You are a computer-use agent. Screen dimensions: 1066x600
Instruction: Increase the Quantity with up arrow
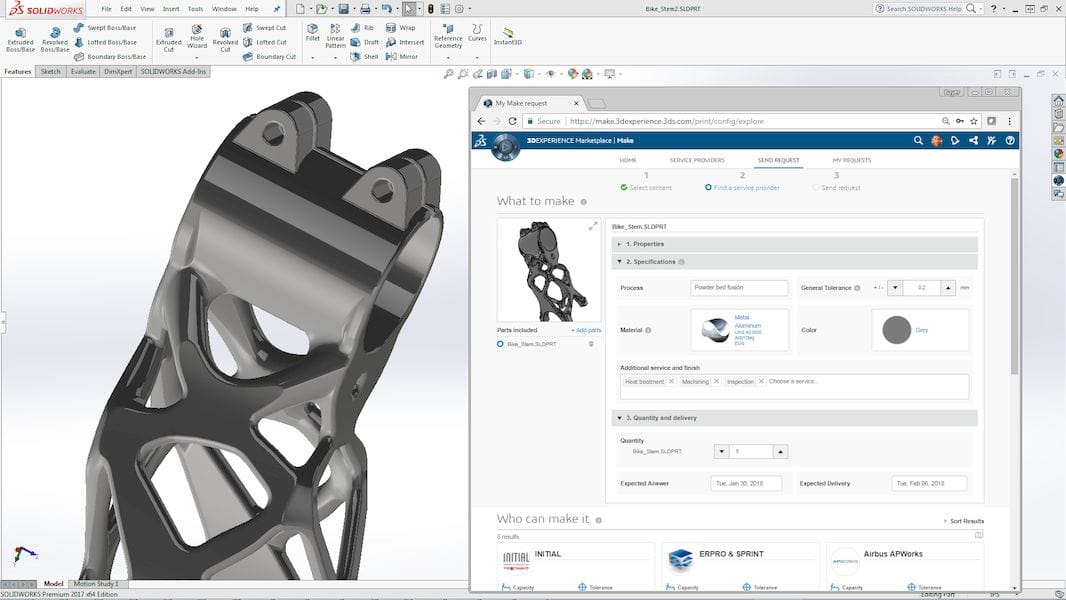click(781, 452)
